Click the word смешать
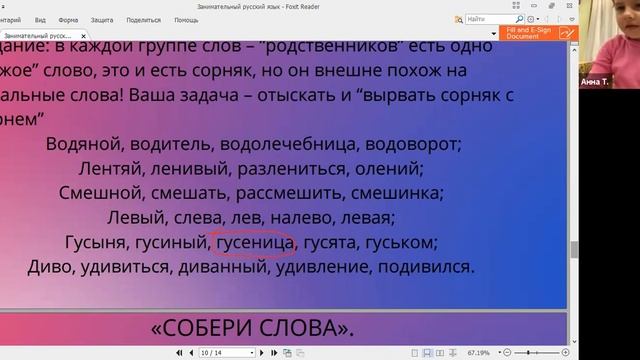Viewport: 640px width, 360px height. point(189,193)
